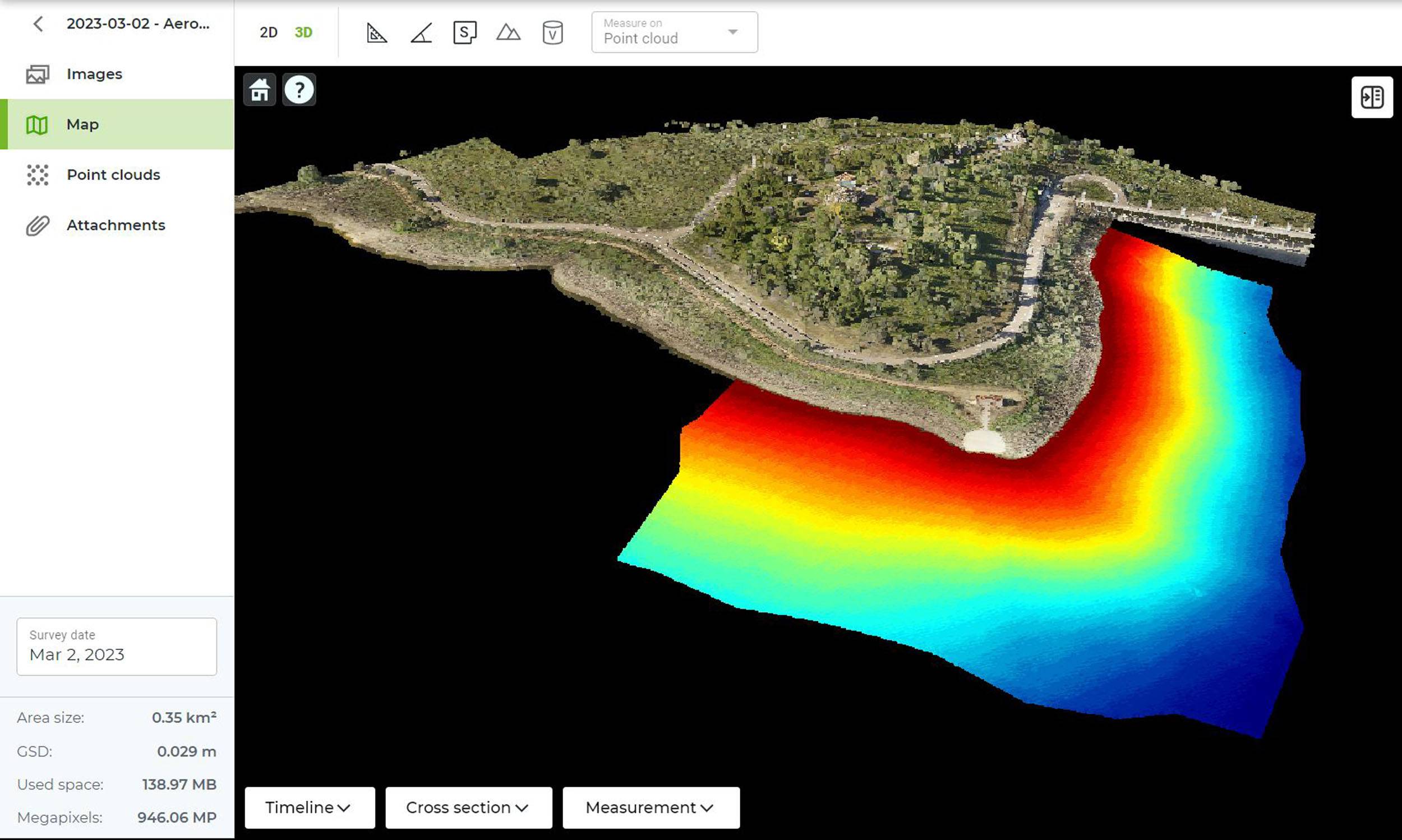The width and height of the screenshot is (1402, 840).
Task: Open the help icon in the 3D viewer
Action: pos(299,90)
